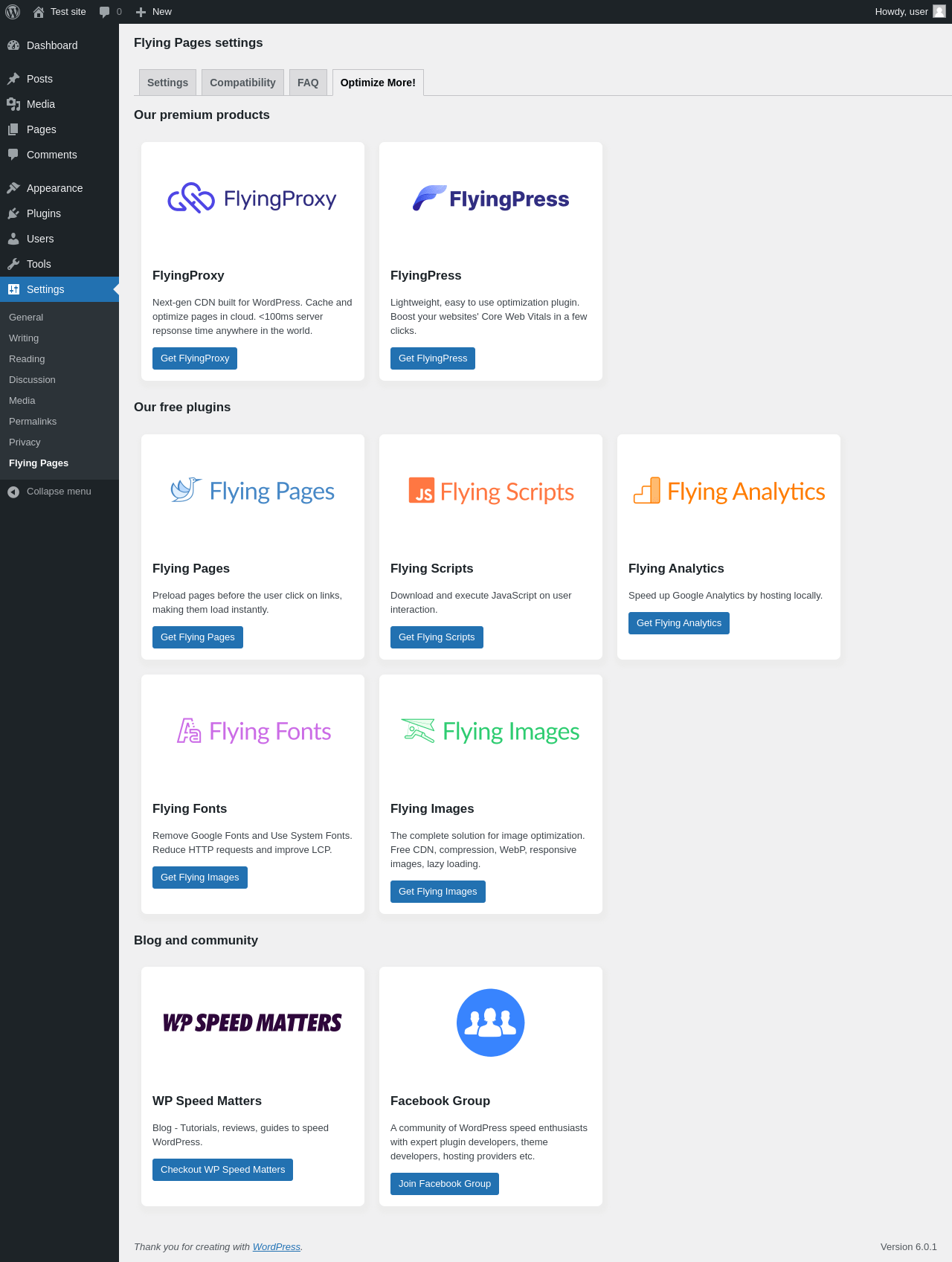Click the Media icon in the main sidebar
Image resolution: width=952 pixels, height=1262 pixels.
[13, 104]
